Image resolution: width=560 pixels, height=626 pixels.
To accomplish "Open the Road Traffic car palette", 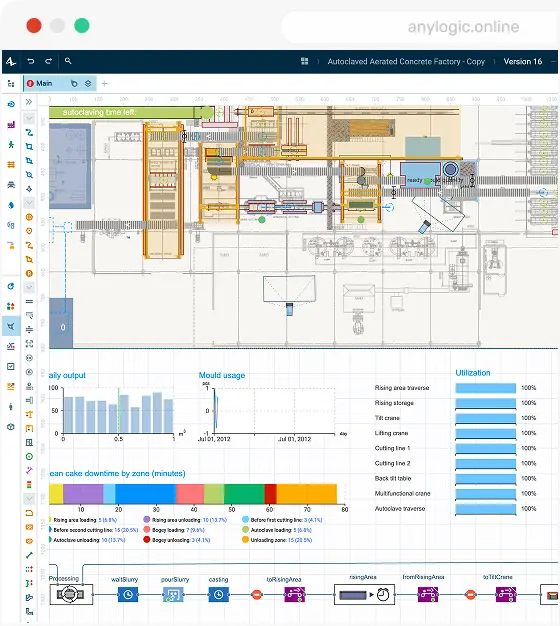I will (x=11, y=184).
